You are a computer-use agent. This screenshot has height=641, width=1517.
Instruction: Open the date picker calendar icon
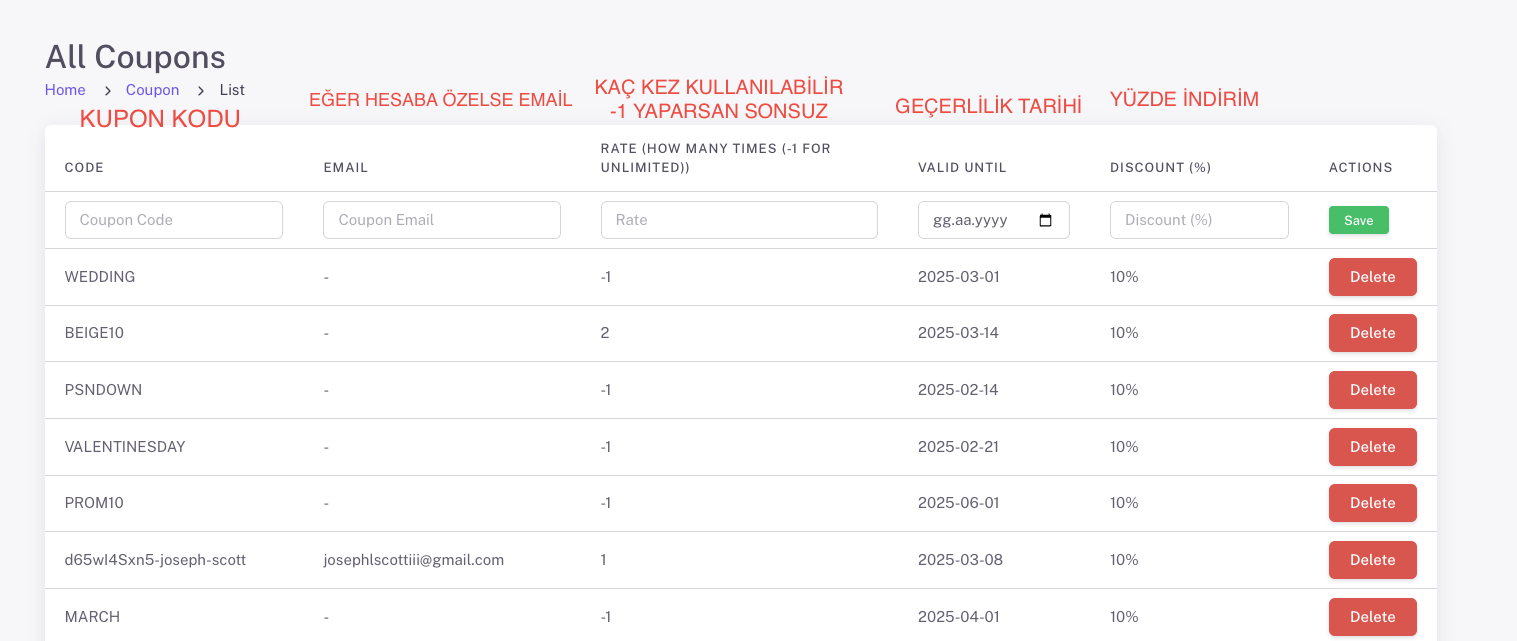[x=1047, y=219]
